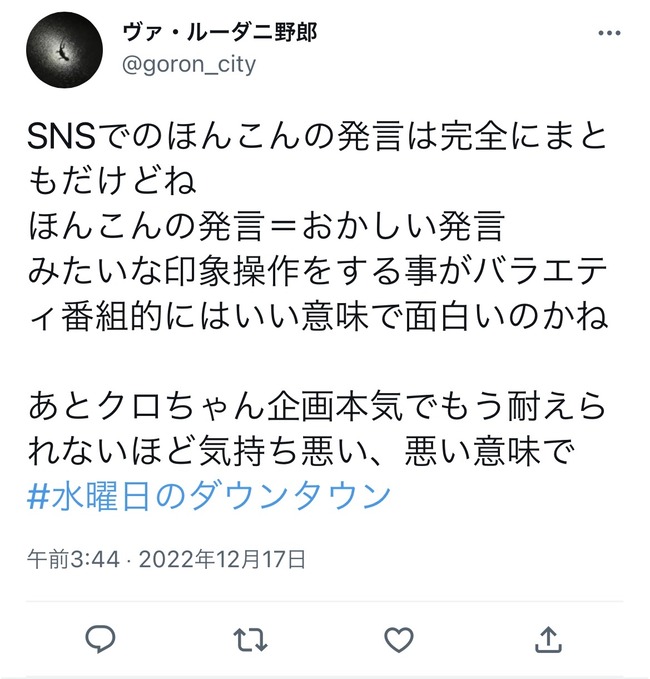The width and height of the screenshot is (650, 679).
Task: Click the line starting SNSでのほんこんの発言
Action: pos(317,136)
